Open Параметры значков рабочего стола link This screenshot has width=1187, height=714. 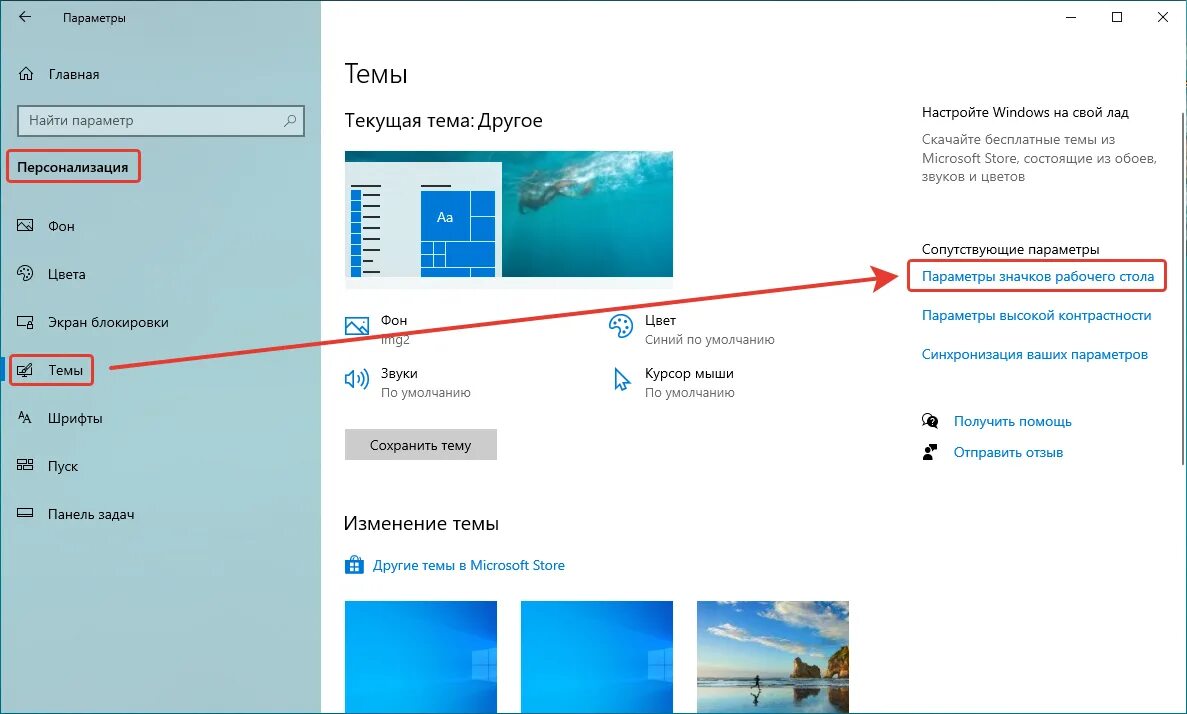pyautogui.click(x=1037, y=276)
